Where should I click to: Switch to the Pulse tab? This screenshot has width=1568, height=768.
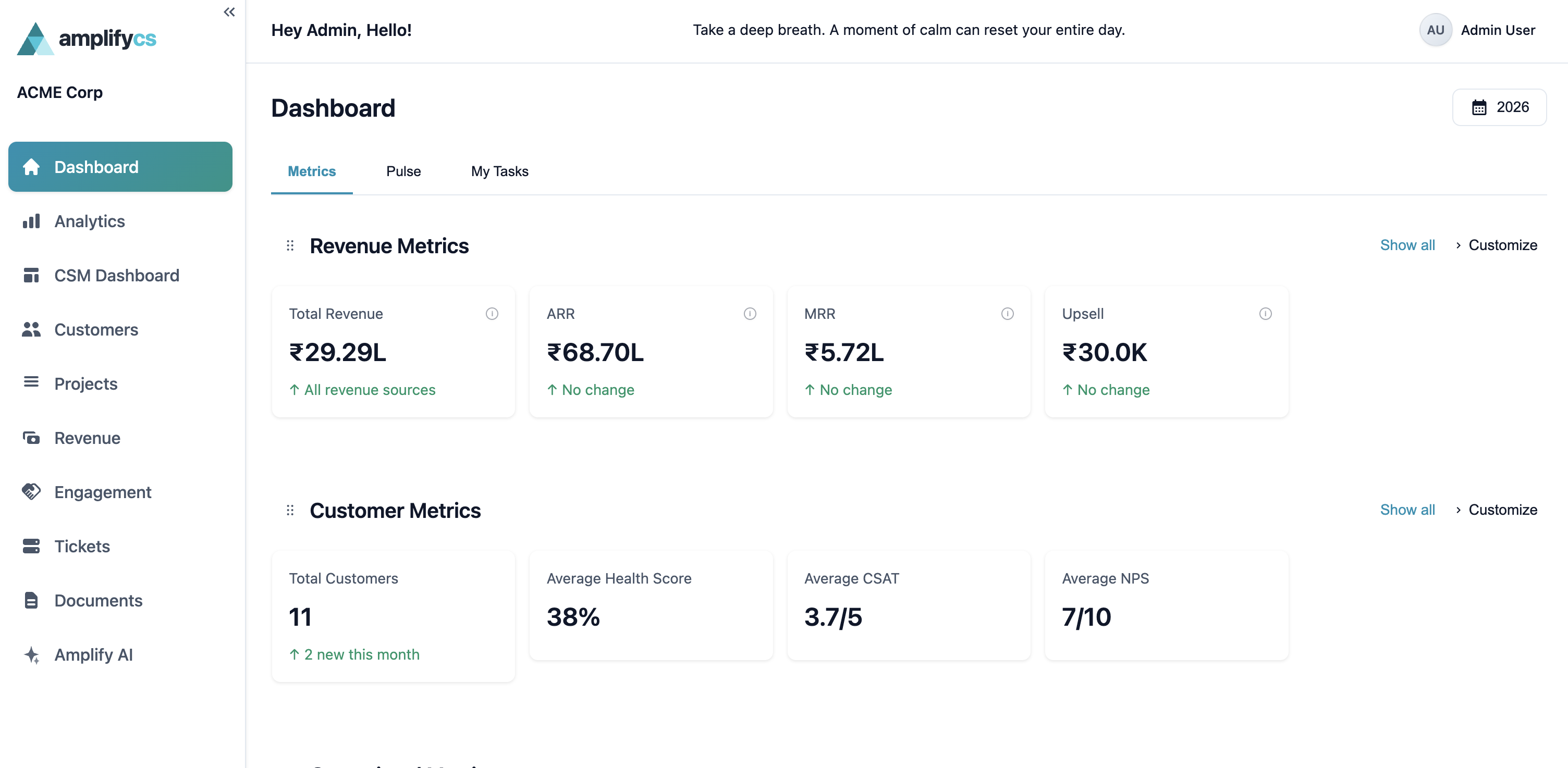click(x=403, y=171)
